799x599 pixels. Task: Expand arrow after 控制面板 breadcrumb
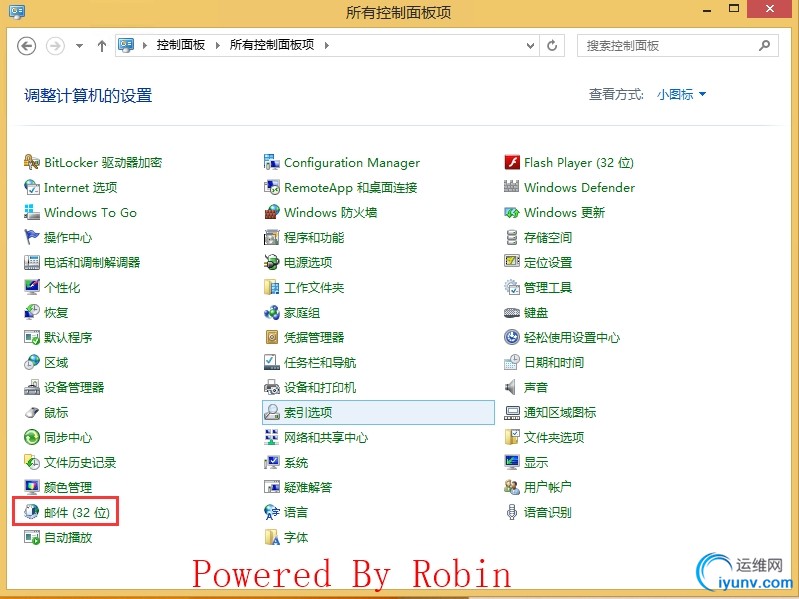pos(218,45)
